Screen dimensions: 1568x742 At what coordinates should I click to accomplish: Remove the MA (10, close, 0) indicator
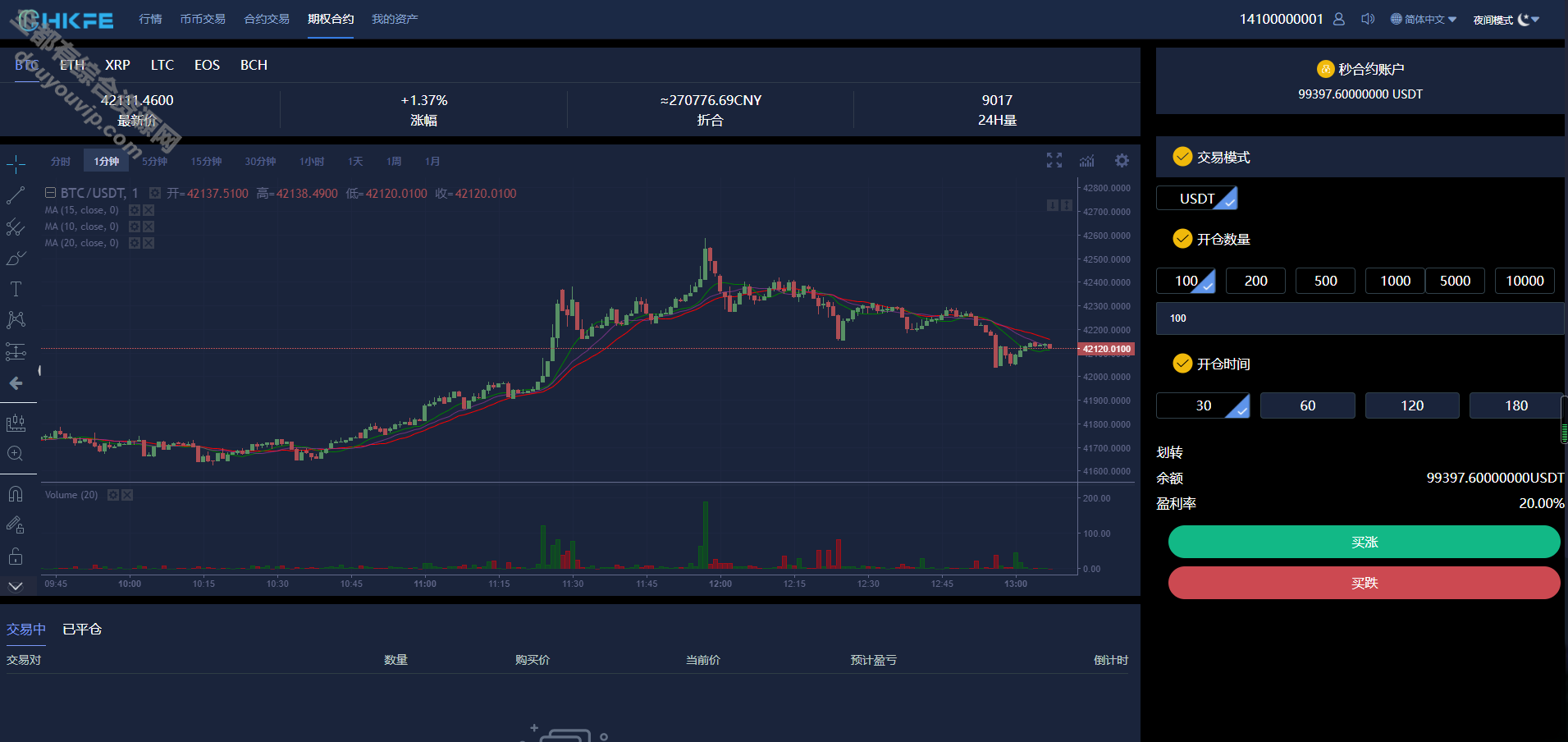(149, 227)
